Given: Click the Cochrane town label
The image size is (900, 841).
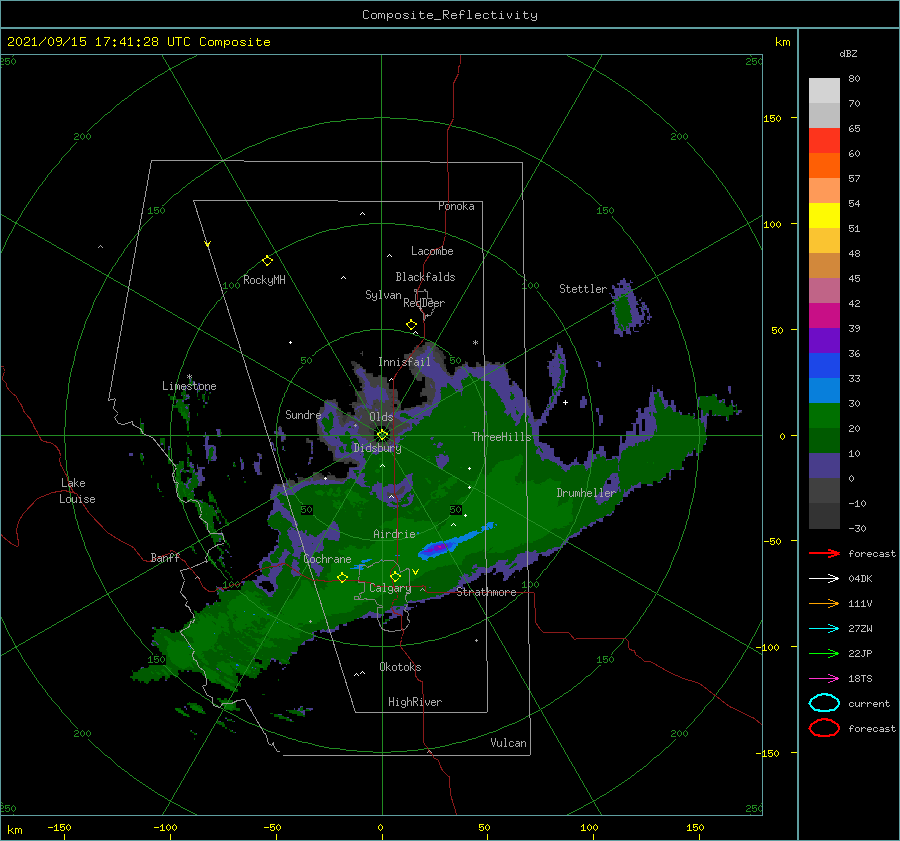Looking at the screenshot, I should pyautogui.click(x=327, y=559).
